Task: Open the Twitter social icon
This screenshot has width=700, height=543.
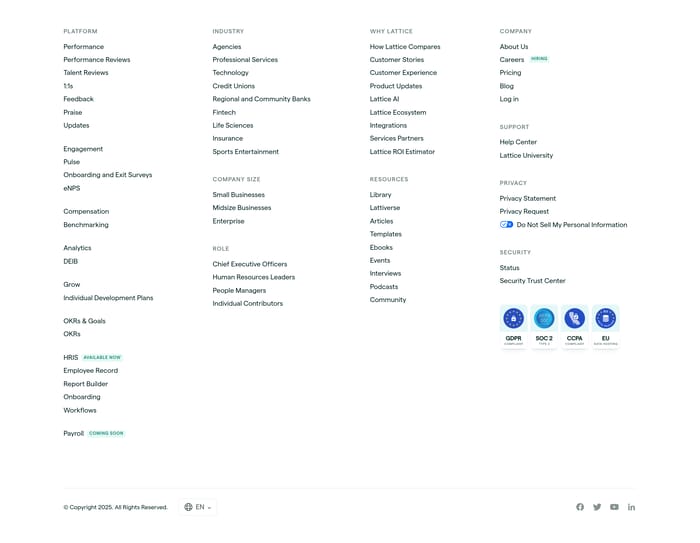Action: click(597, 507)
